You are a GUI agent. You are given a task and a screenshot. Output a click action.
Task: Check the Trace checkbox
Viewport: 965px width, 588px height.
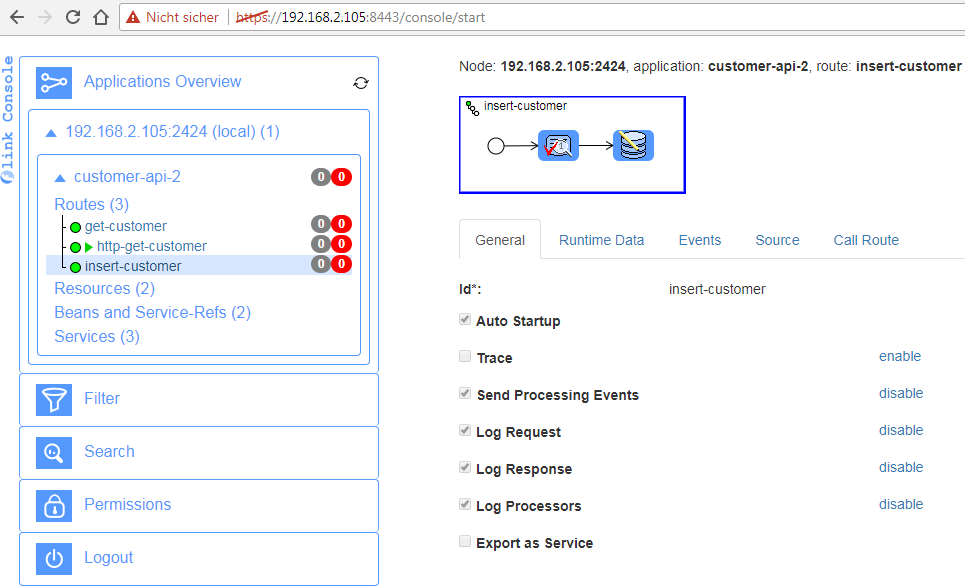pos(465,357)
